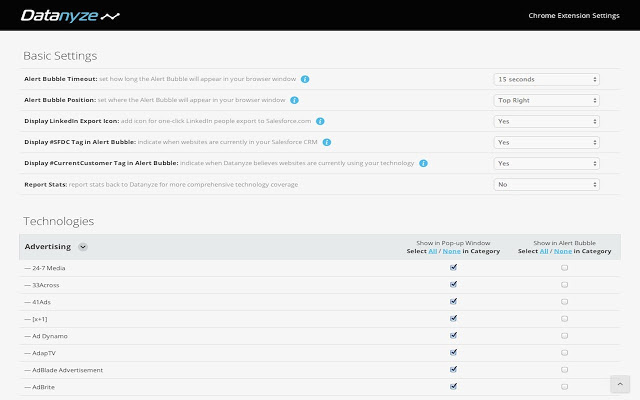Viewport: 640px width, 400px height.
Task: Show info for Display #SFDC Tag setting
Action: tap(327, 142)
